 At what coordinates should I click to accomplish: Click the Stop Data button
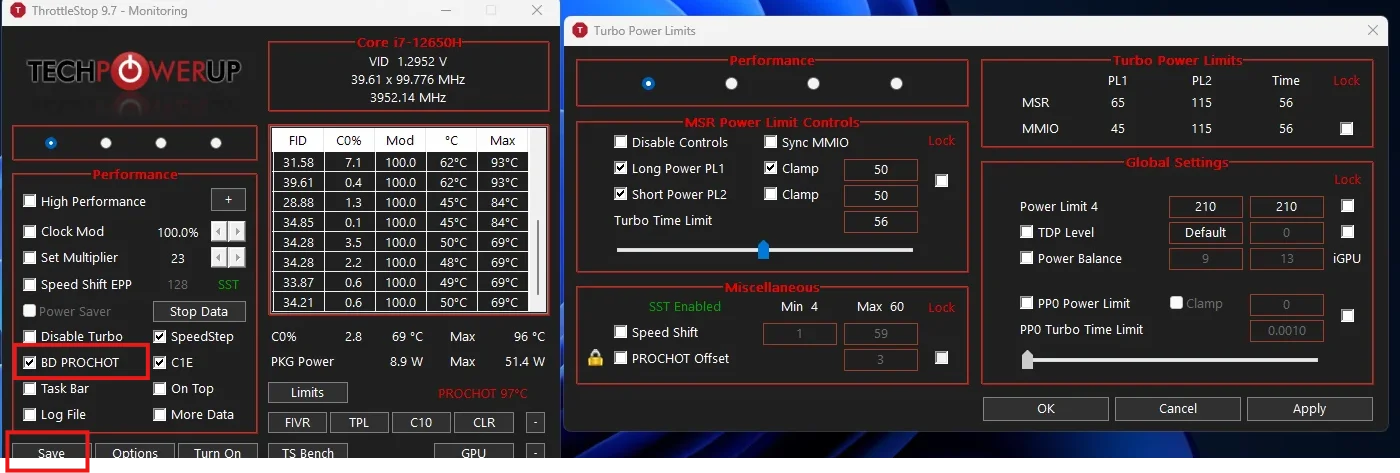click(199, 311)
